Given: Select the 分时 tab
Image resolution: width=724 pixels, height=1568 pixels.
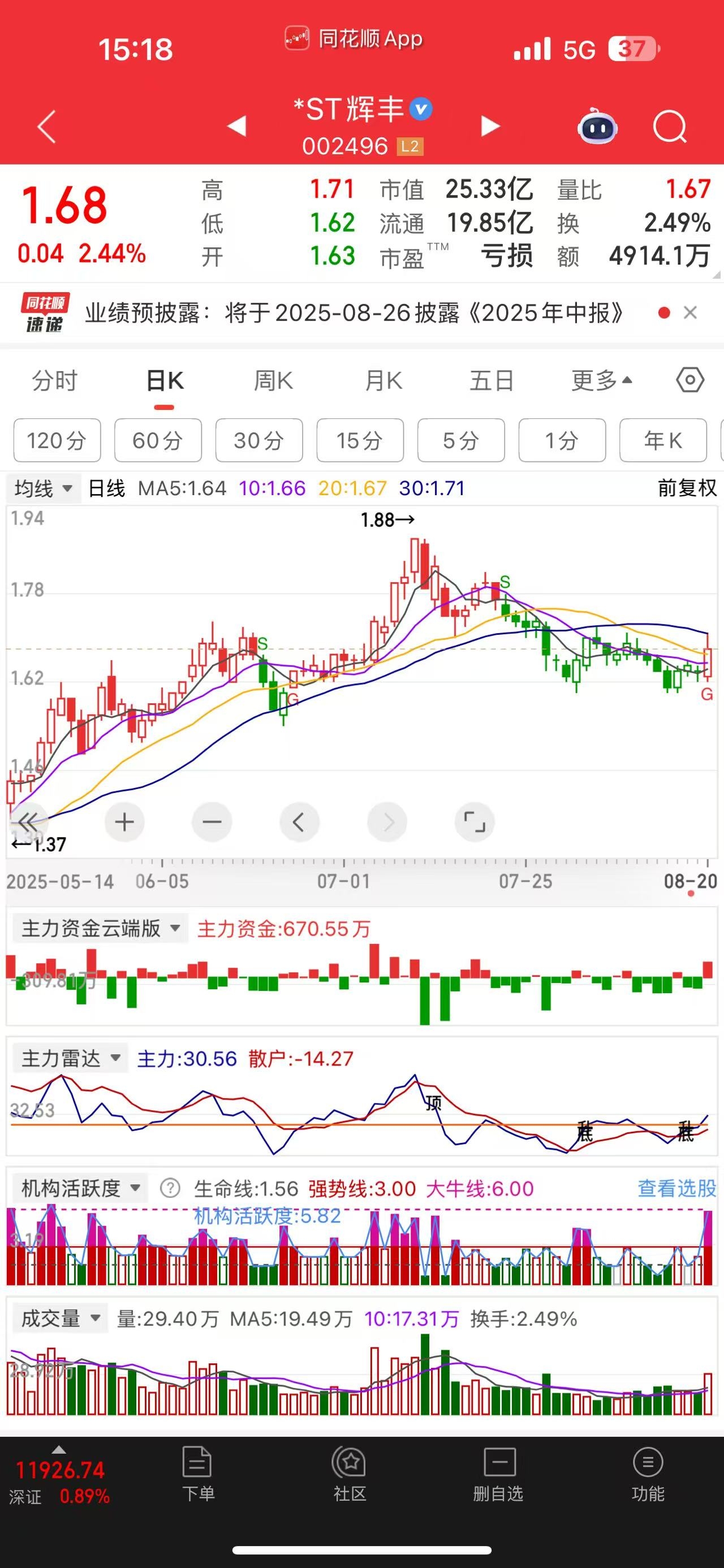Looking at the screenshot, I should click(x=55, y=381).
